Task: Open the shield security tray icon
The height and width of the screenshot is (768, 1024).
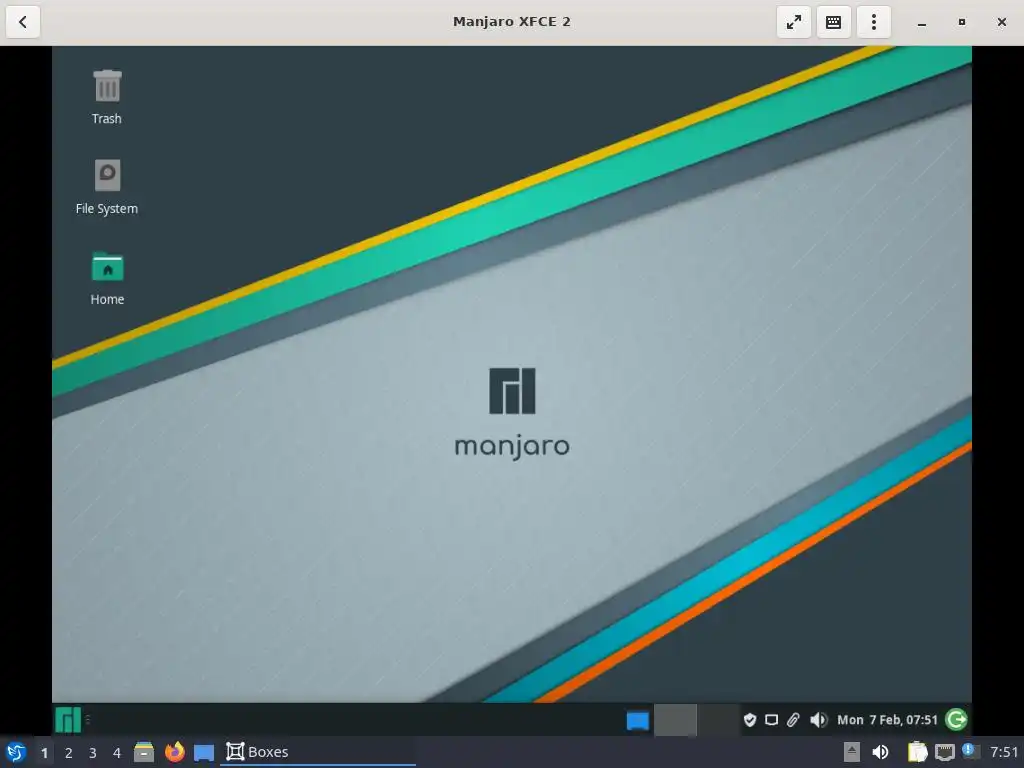Action: 750,720
